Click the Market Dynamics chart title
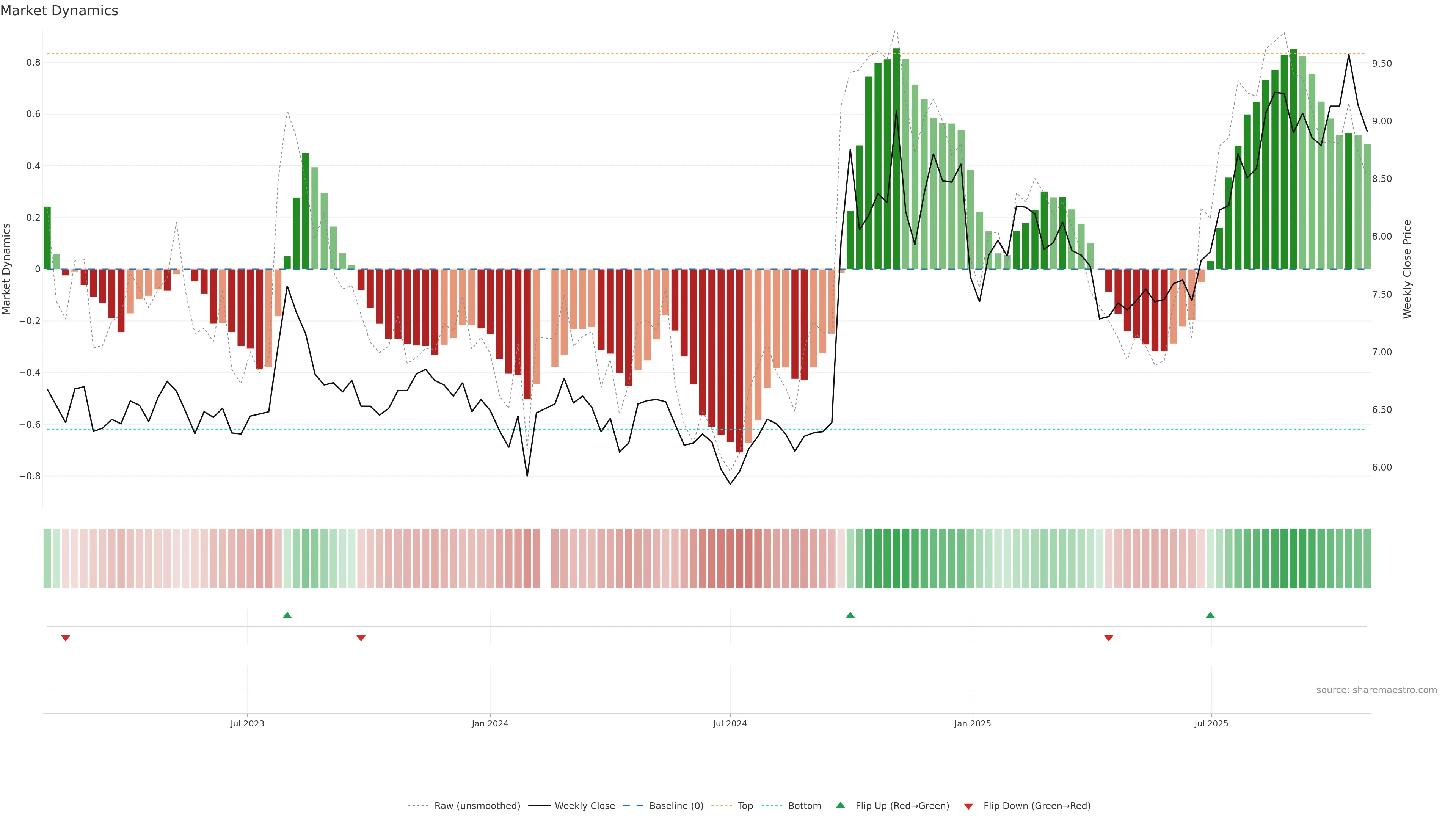Viewport: 1456px width, 819px height. [60, 11]
